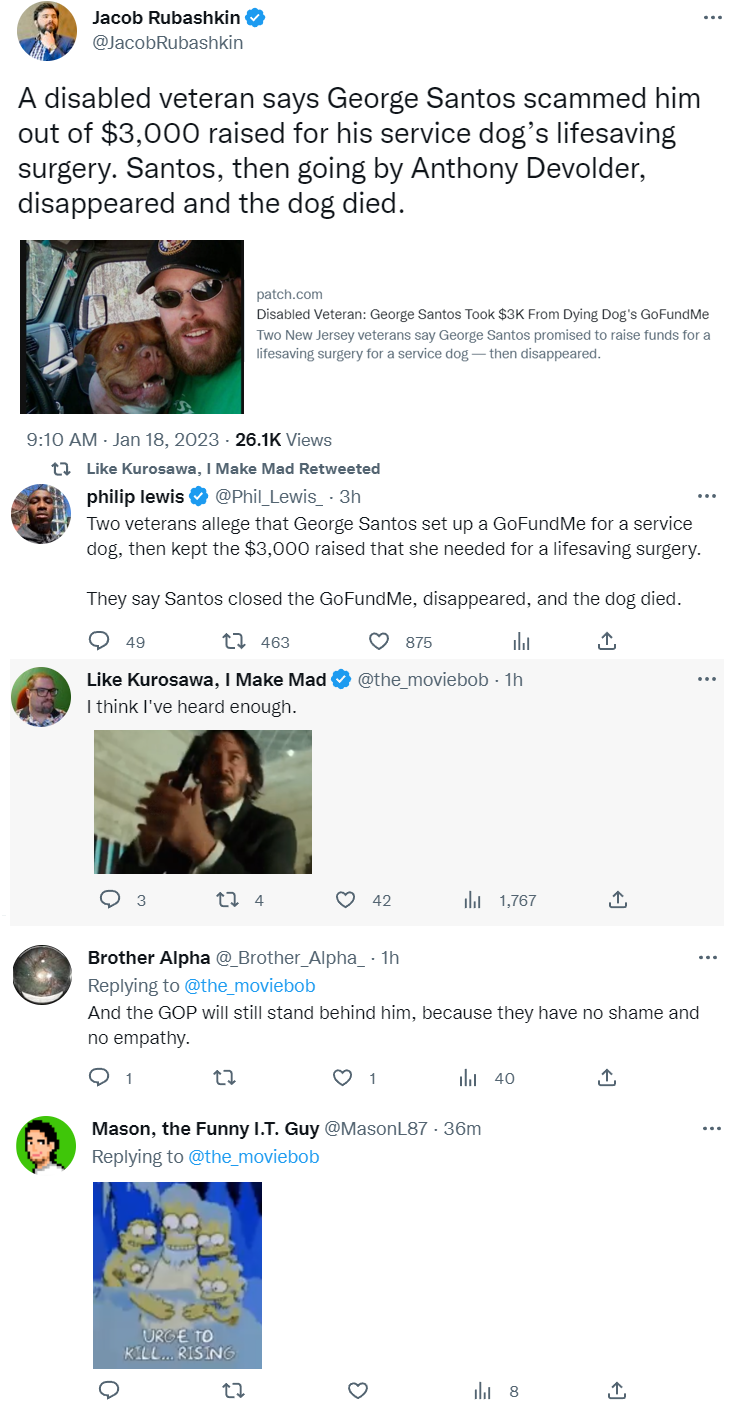Open more options on Jacob Rubashkin's tweet
737x1417 pixels.
pos(711,18)
